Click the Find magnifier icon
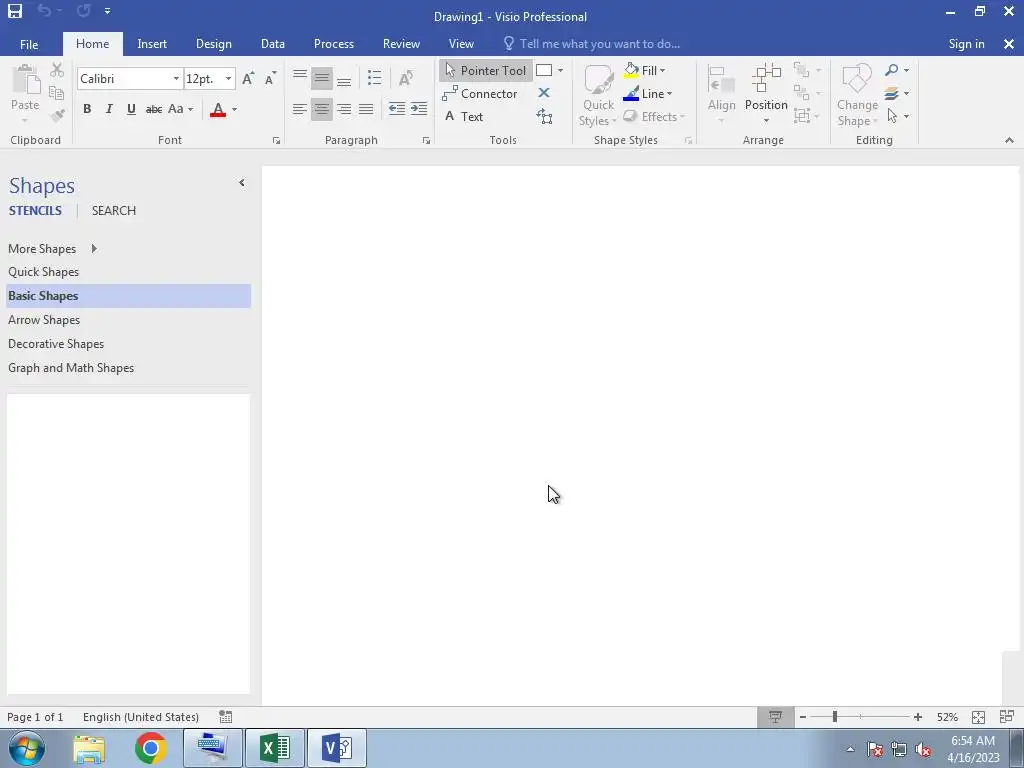The width and height of the screenshot is (1024, 768). [x=892, y=70]
